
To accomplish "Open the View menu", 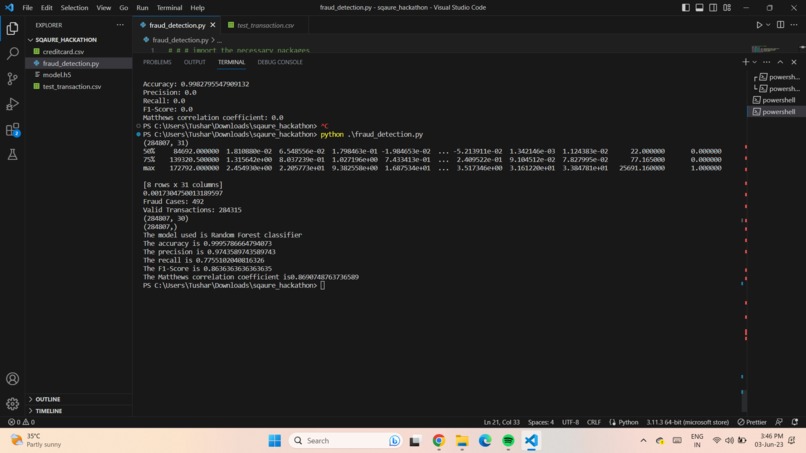I will coord(103,8).
